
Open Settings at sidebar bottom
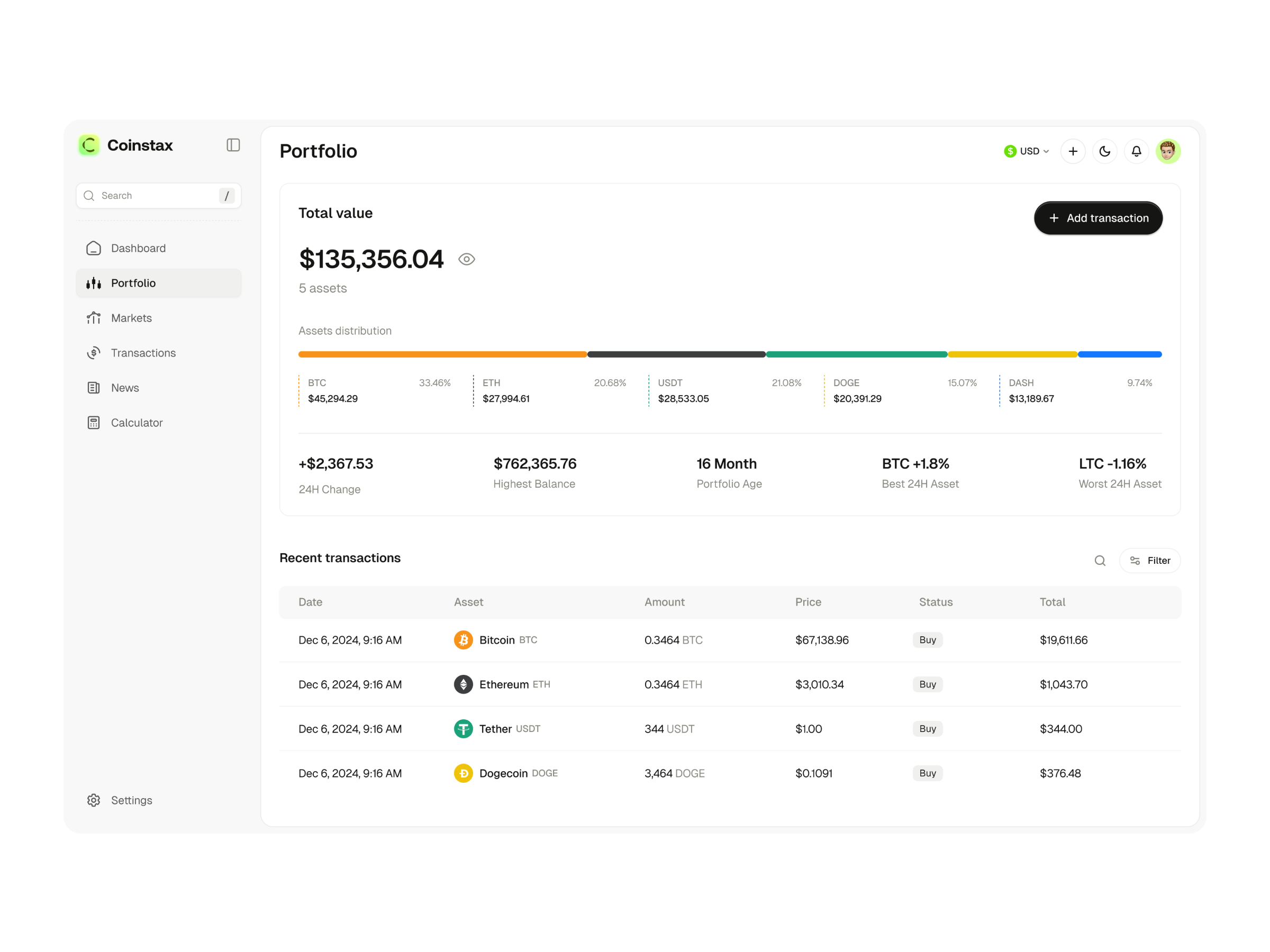point(131,800)
